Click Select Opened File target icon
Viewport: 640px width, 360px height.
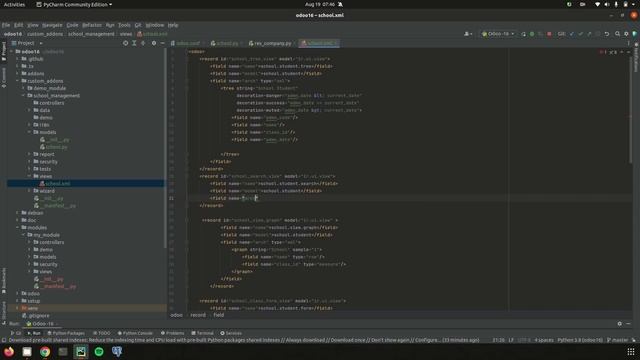tap(125, 43)
